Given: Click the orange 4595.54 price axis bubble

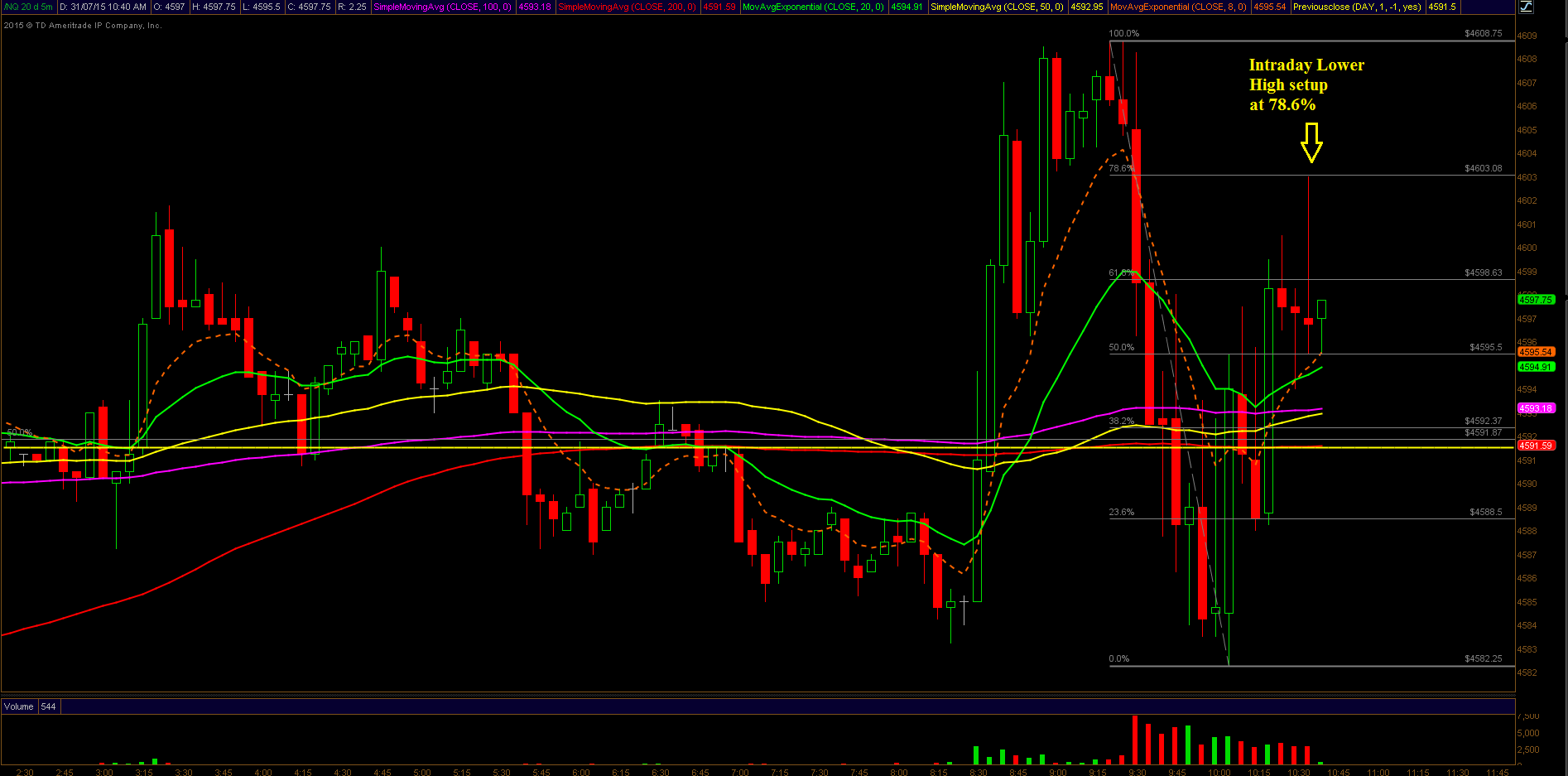Looking at the screenshot, I should point(1536,352).
